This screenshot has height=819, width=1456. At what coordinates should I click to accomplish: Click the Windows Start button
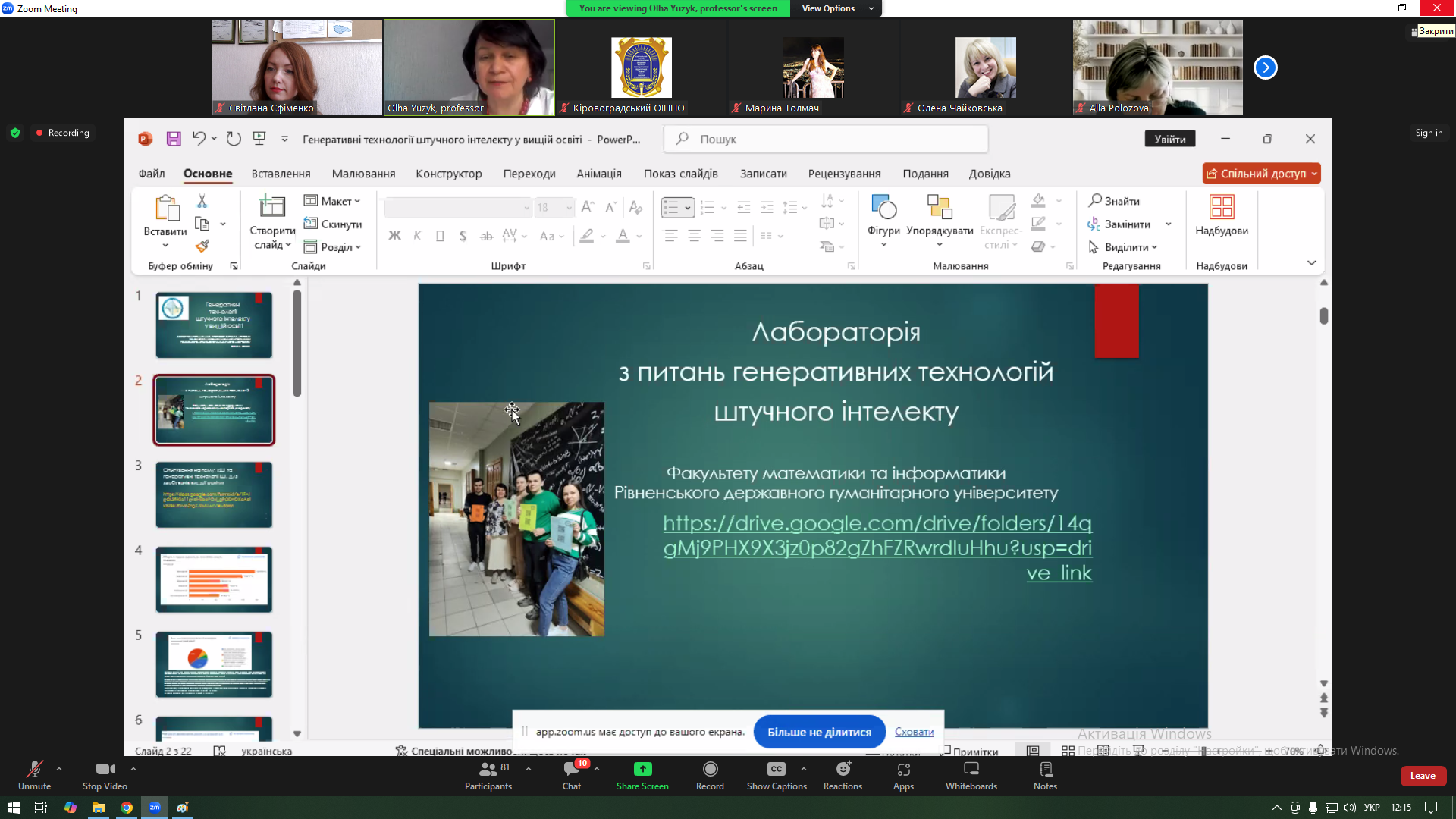13,808
